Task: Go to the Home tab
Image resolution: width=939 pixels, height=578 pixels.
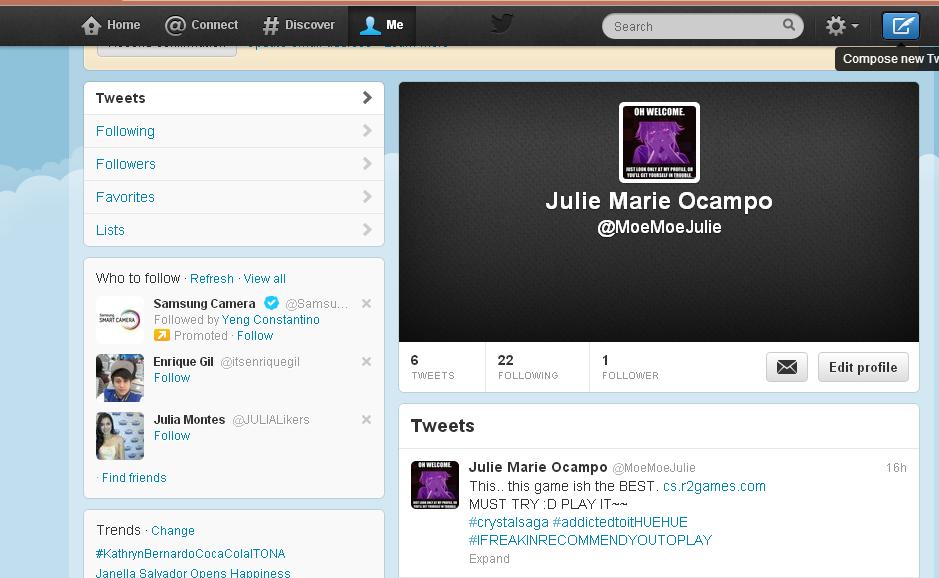Action: click(111, 25)
